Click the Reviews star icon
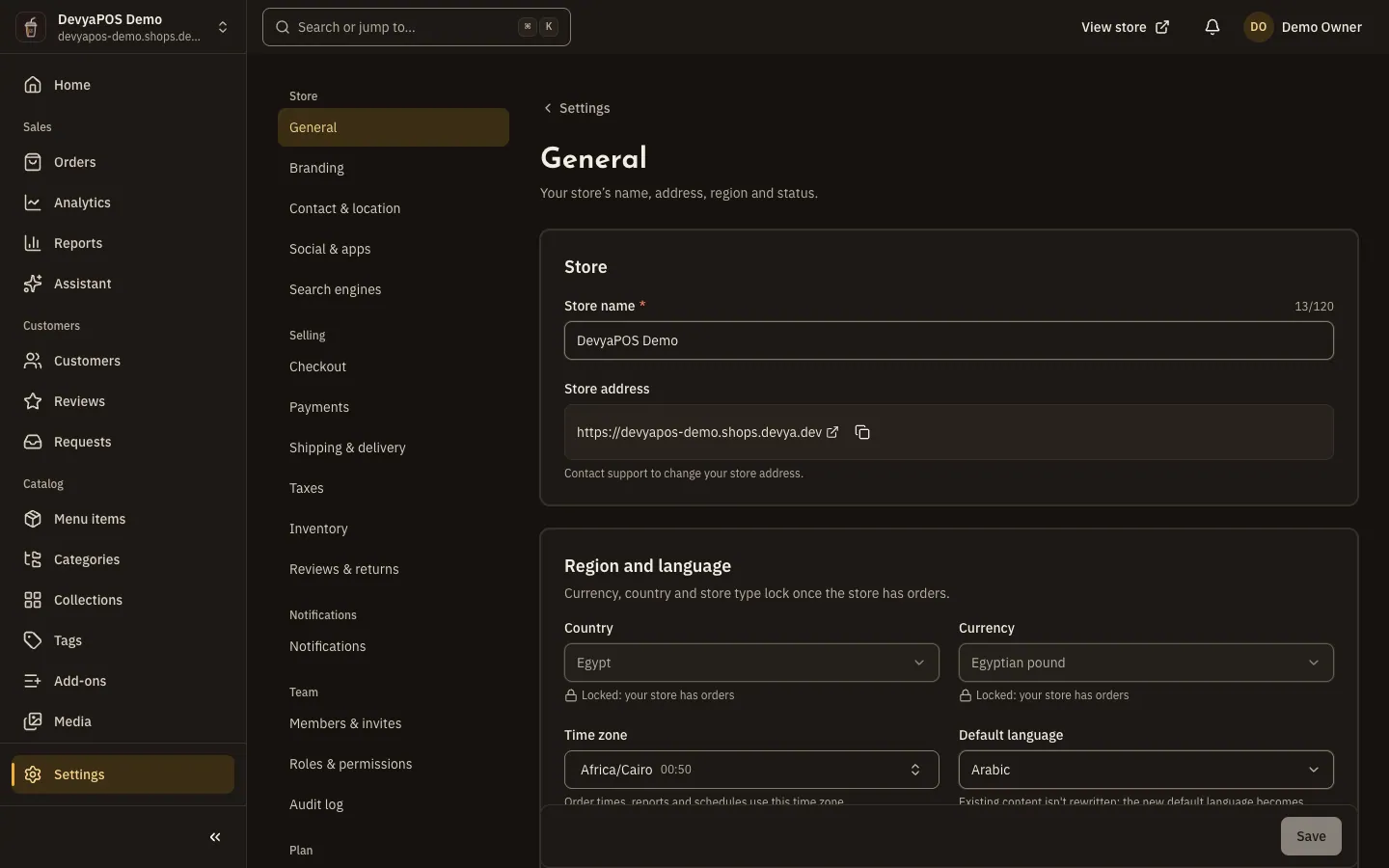1389x868 pixels. [33, 401]
